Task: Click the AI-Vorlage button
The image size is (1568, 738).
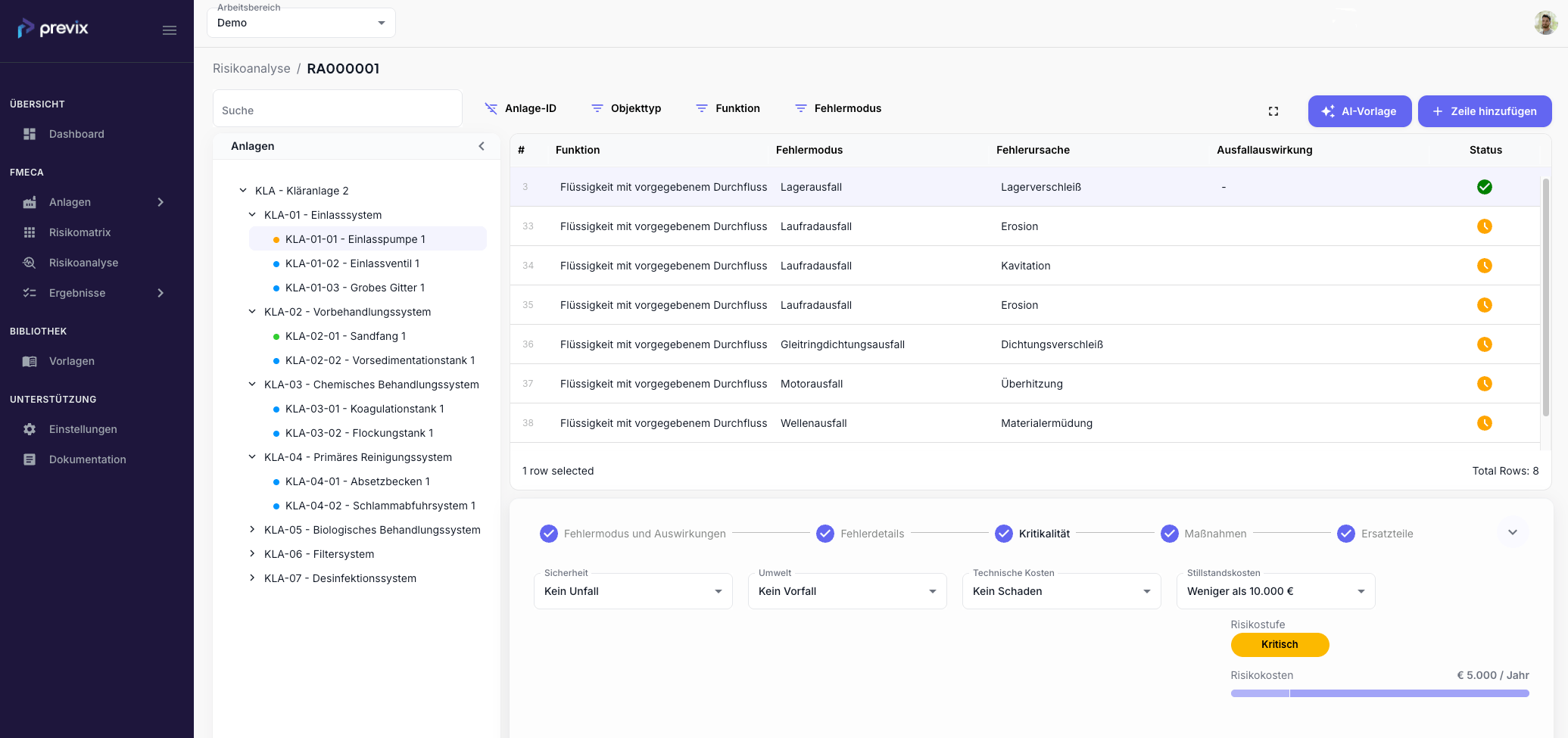Action: 1359,111
